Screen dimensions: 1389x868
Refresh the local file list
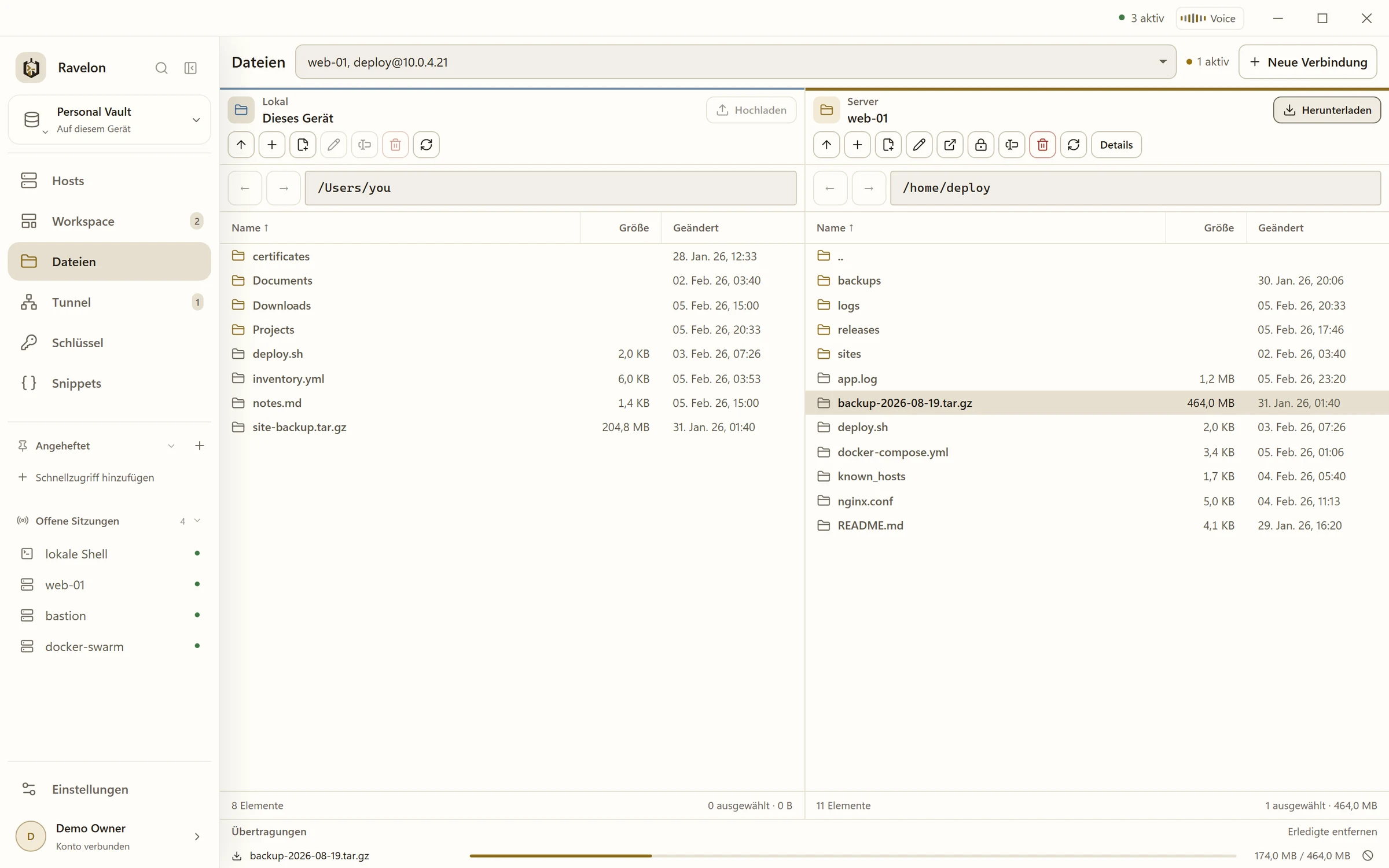coord(427,145)
